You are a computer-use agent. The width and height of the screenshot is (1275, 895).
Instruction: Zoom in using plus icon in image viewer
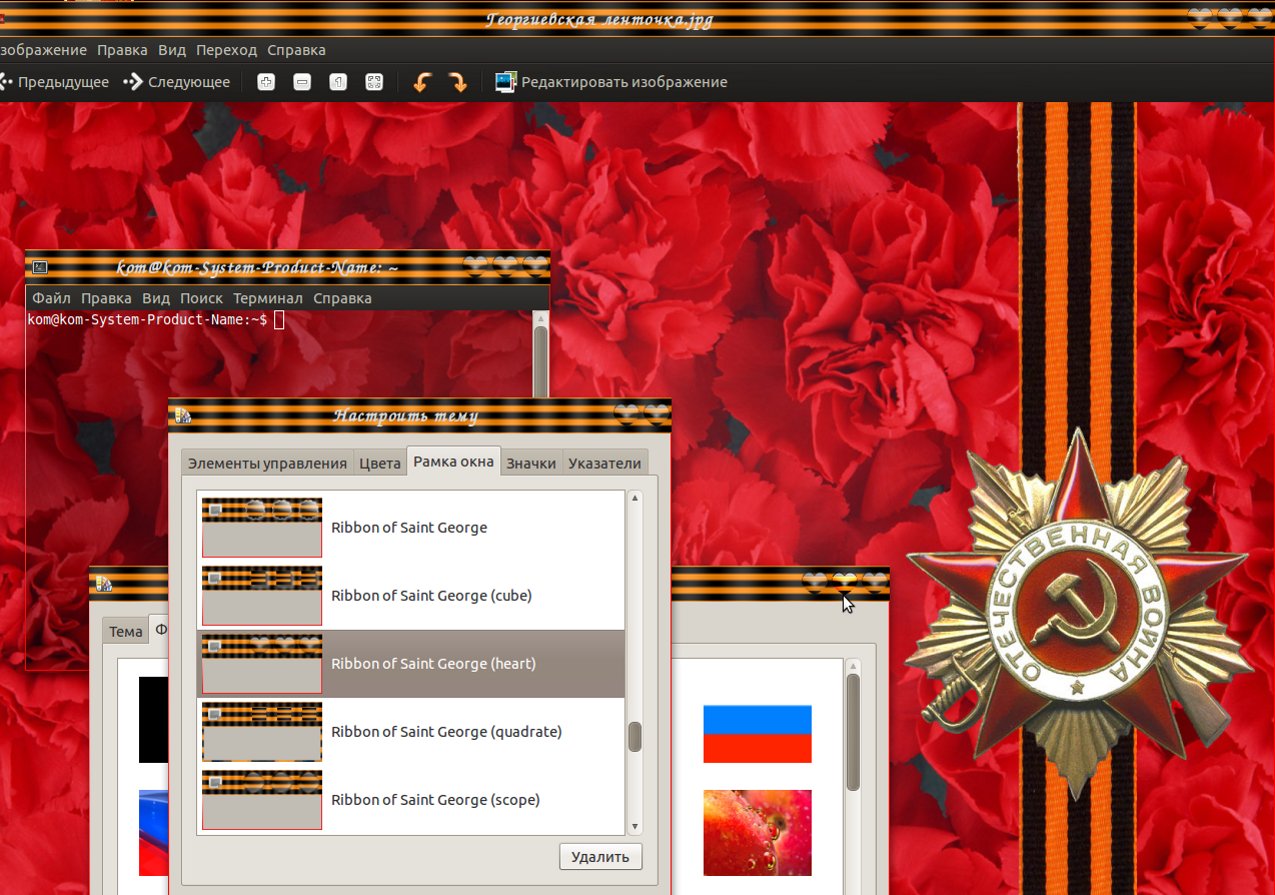click(266, 82)
